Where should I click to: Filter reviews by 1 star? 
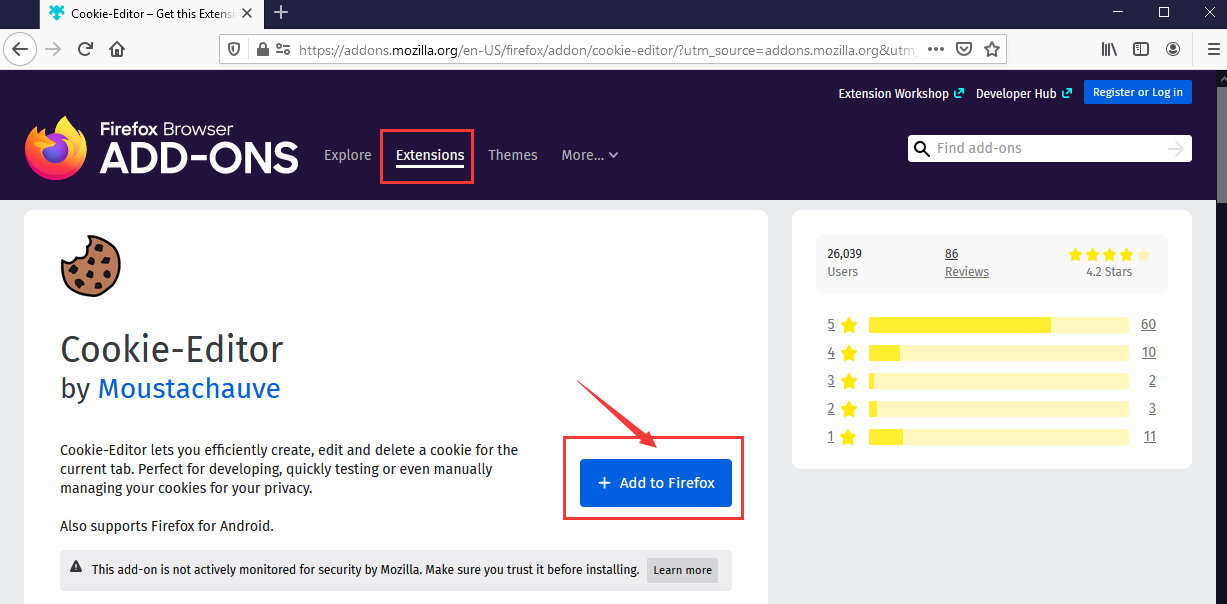(x=843, y=437)
